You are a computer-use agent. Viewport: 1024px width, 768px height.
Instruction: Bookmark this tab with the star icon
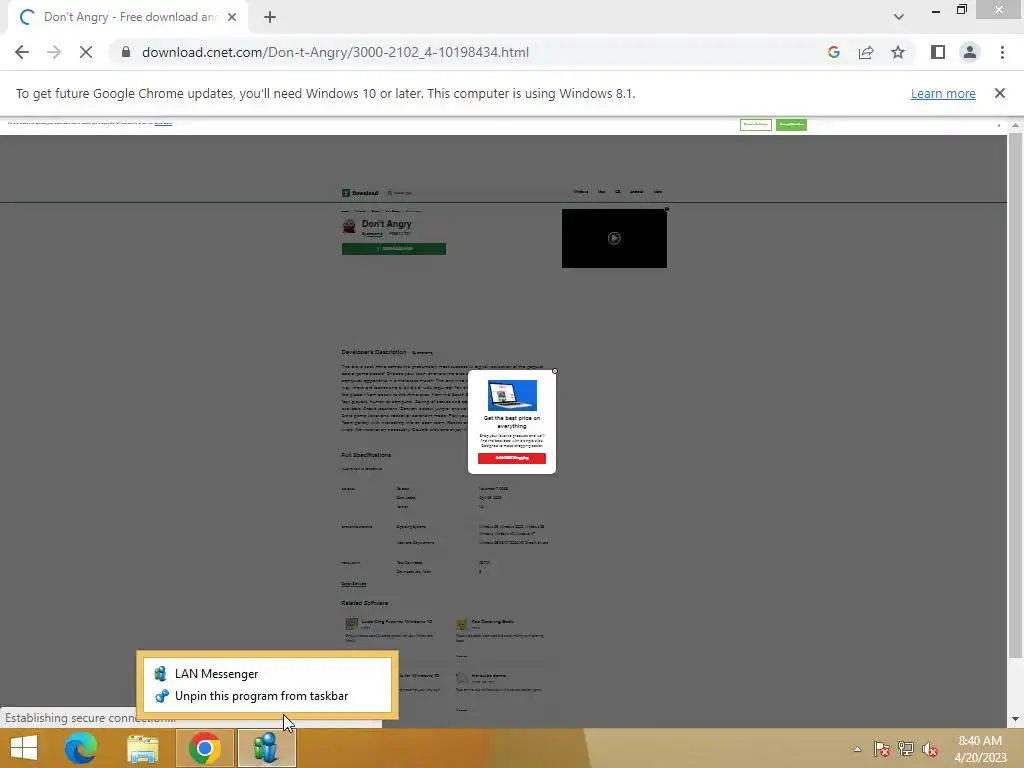point(898,52)
